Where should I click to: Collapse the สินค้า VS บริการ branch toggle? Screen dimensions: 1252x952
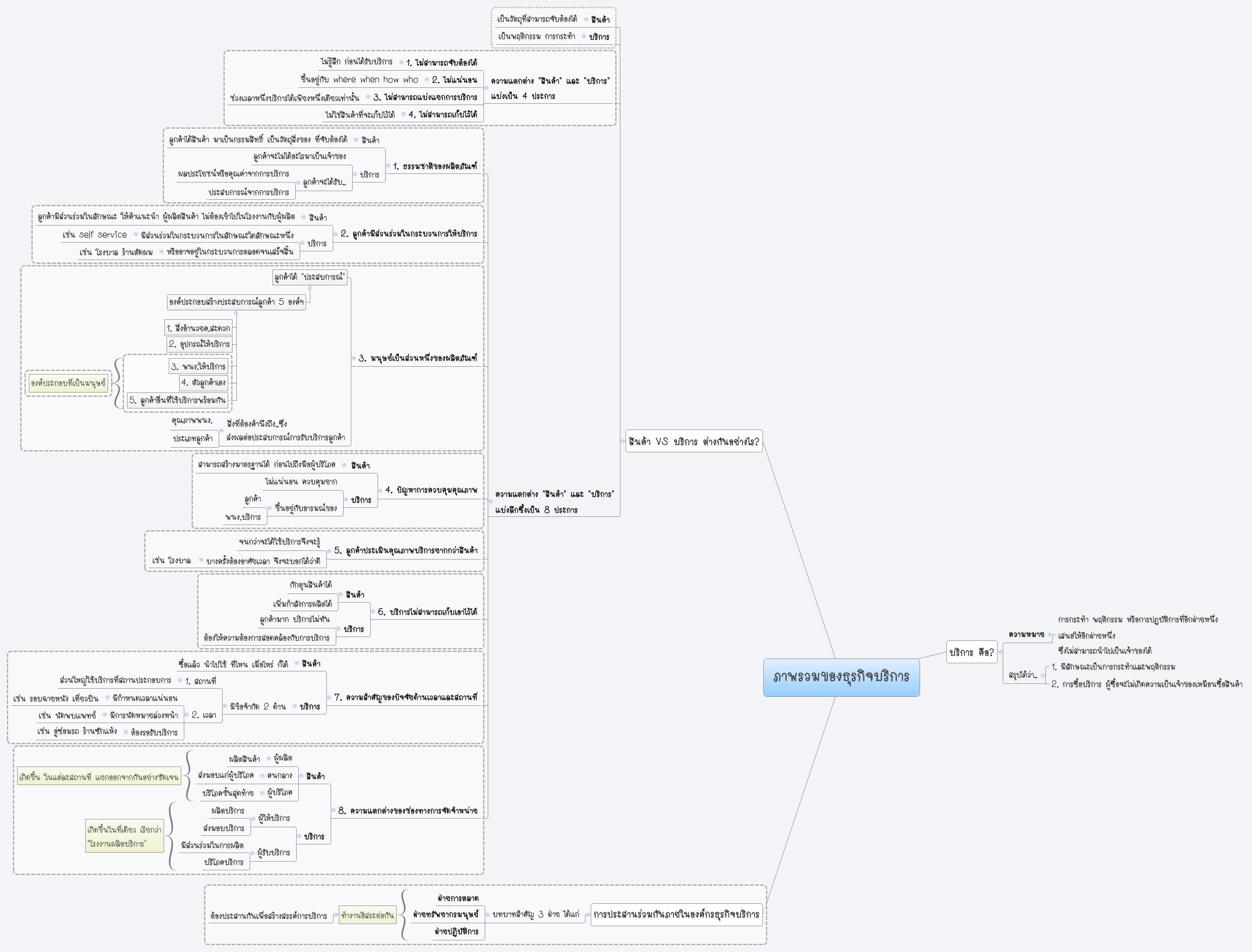point(622,441)
